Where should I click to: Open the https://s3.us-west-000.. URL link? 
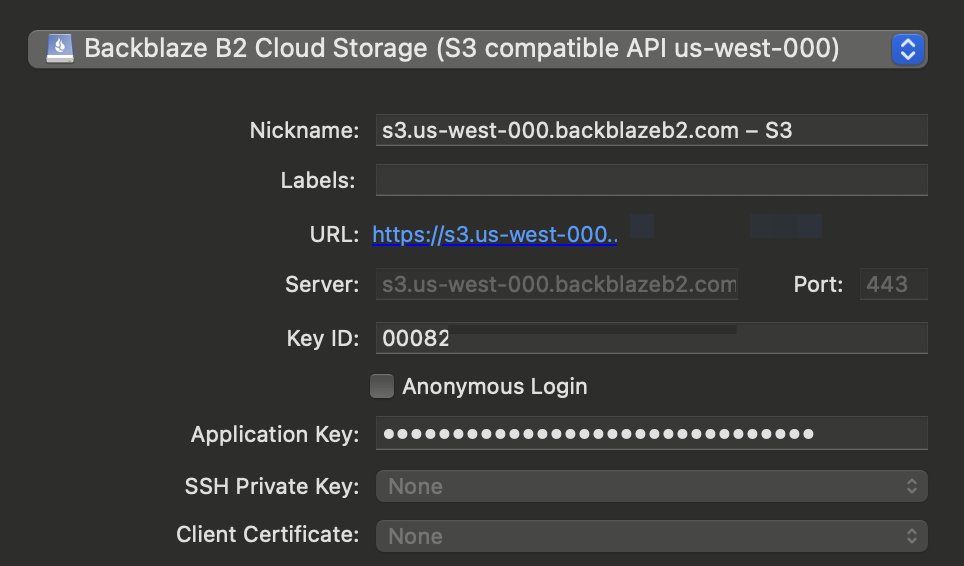click(495, 234)
